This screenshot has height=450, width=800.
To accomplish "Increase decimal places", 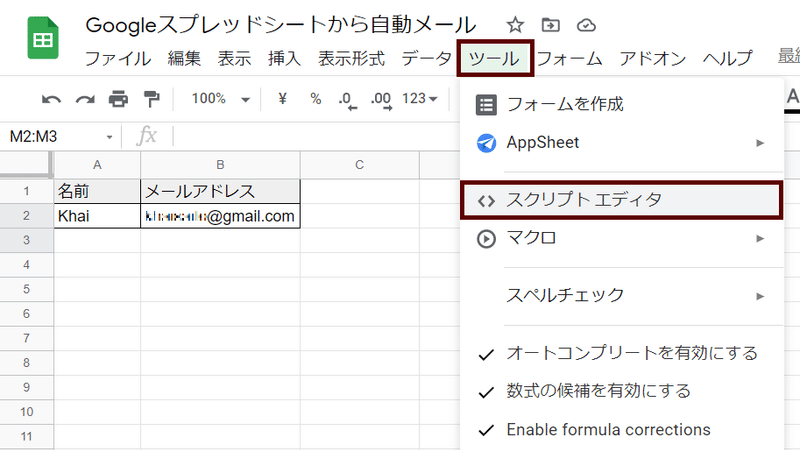I will pyautogui.click(x=382, y=99).
